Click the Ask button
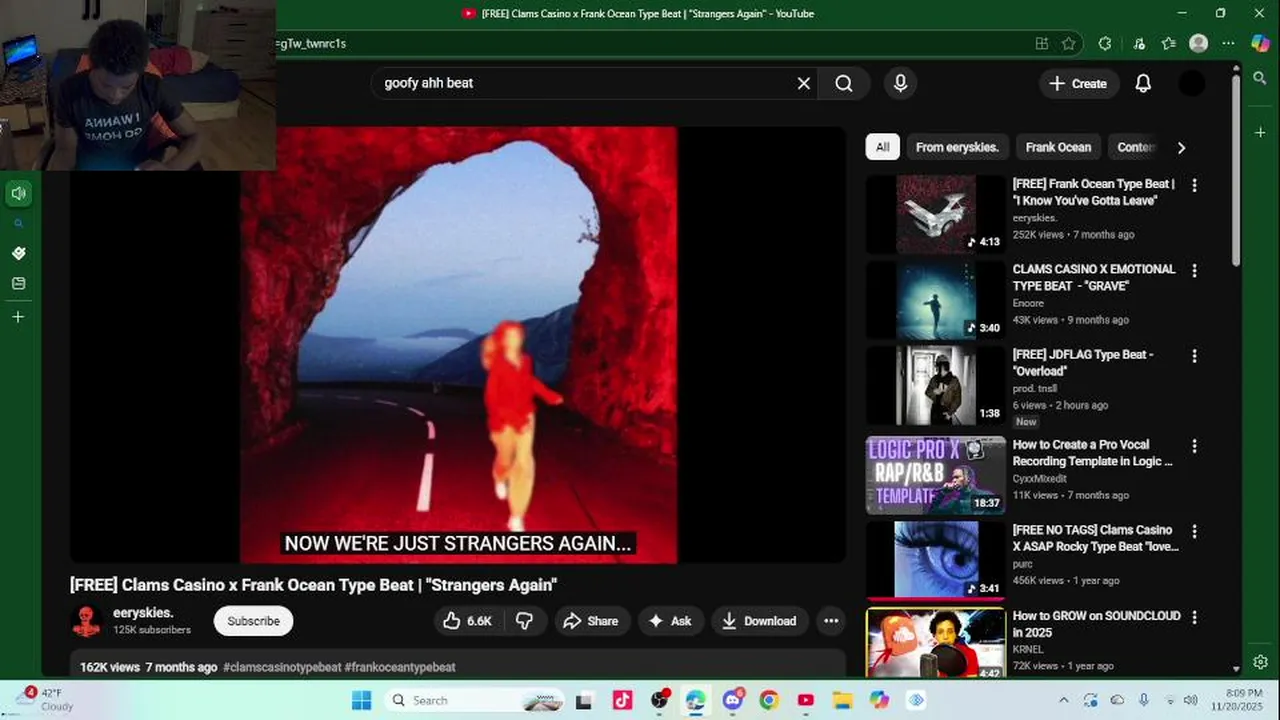This screenshot has width=1280, height=720. (670, 621)
